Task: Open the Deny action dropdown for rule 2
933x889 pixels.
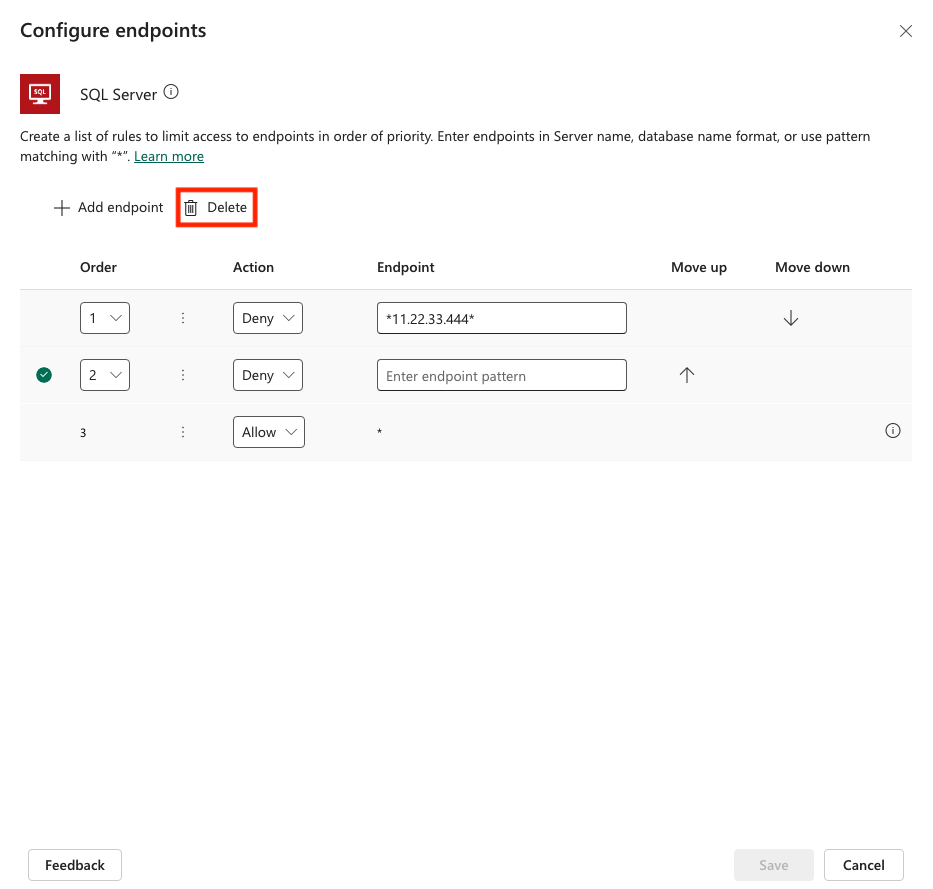Action: (x=267, y=375)
